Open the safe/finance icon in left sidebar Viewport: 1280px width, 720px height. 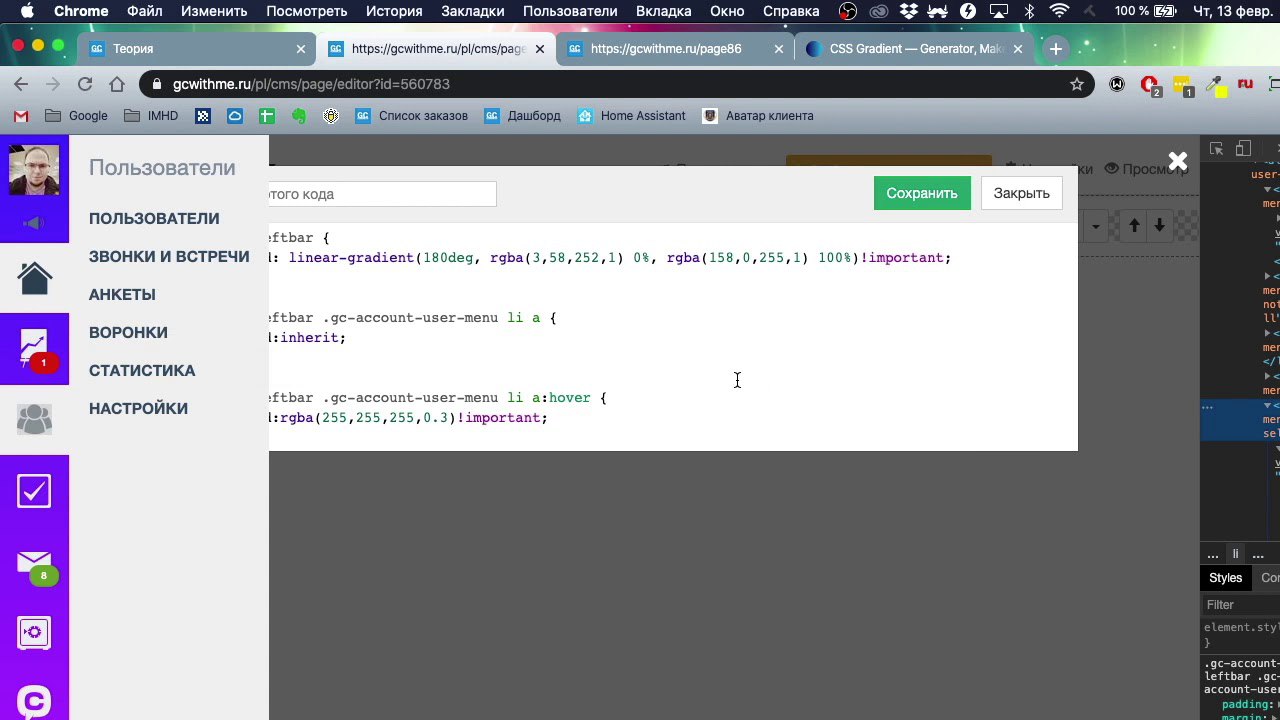coord(34,632)
